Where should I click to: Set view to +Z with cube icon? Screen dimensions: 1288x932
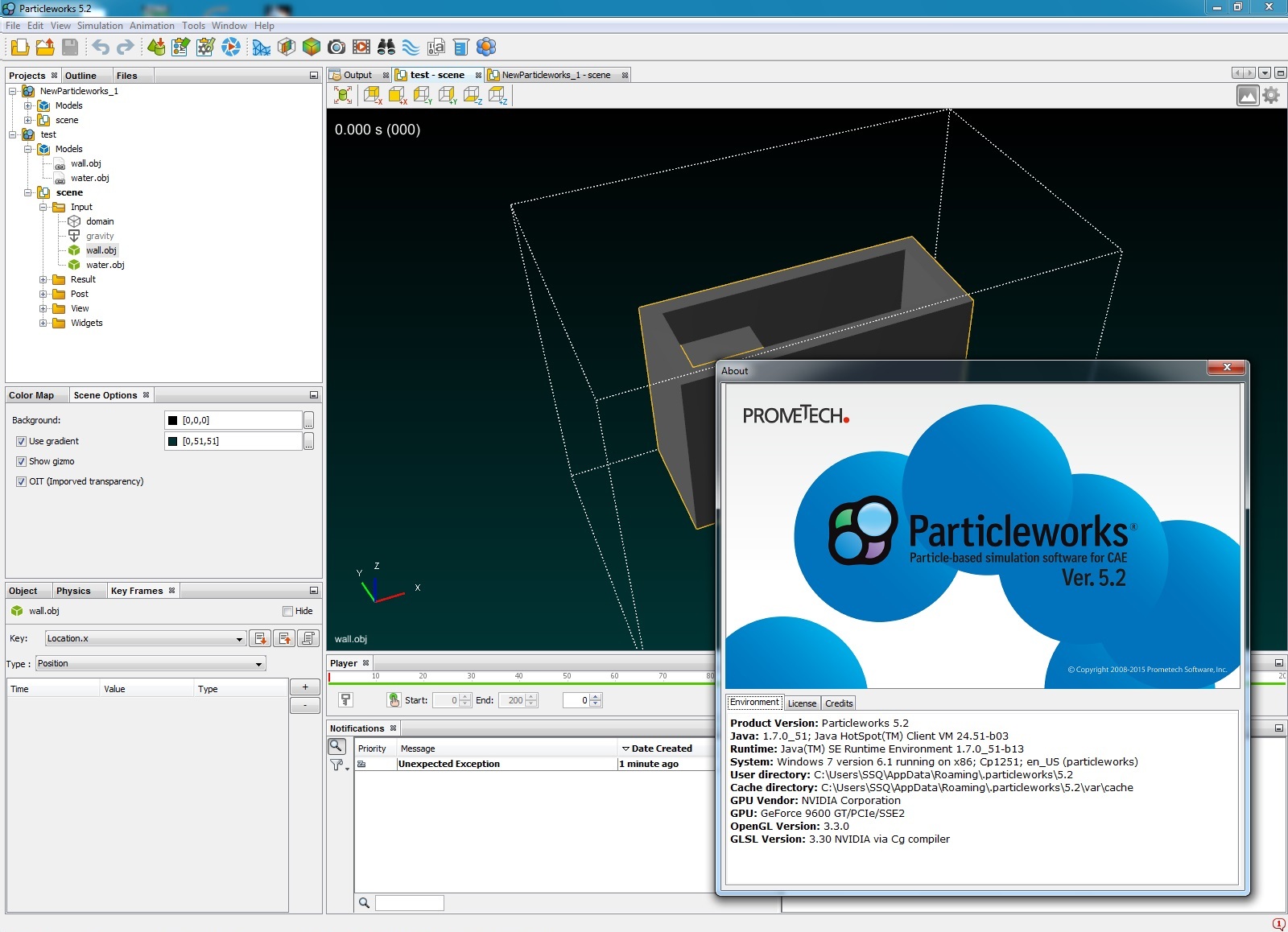pos(497,95)
